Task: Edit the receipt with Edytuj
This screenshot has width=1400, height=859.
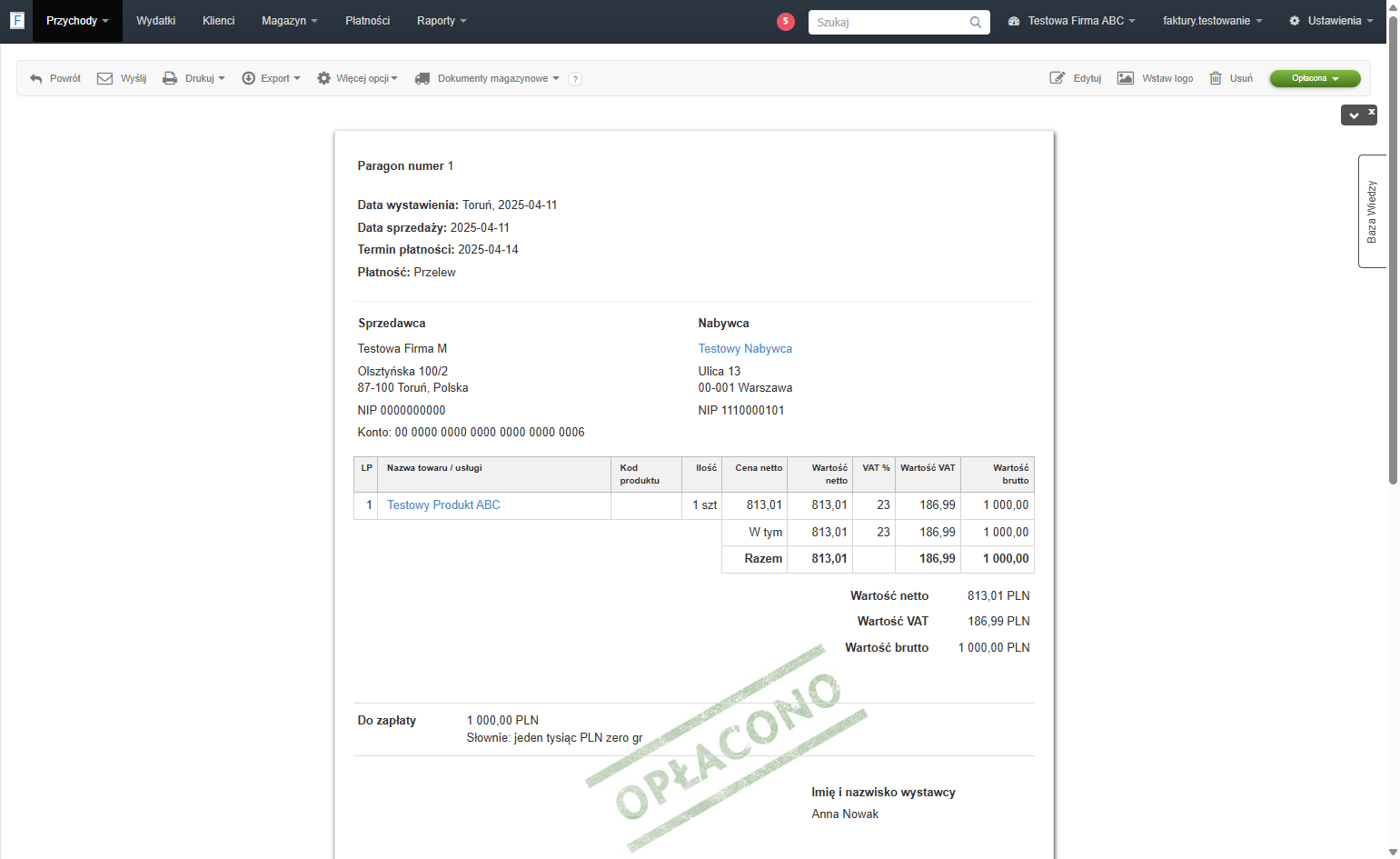Action: point(1076,79)
